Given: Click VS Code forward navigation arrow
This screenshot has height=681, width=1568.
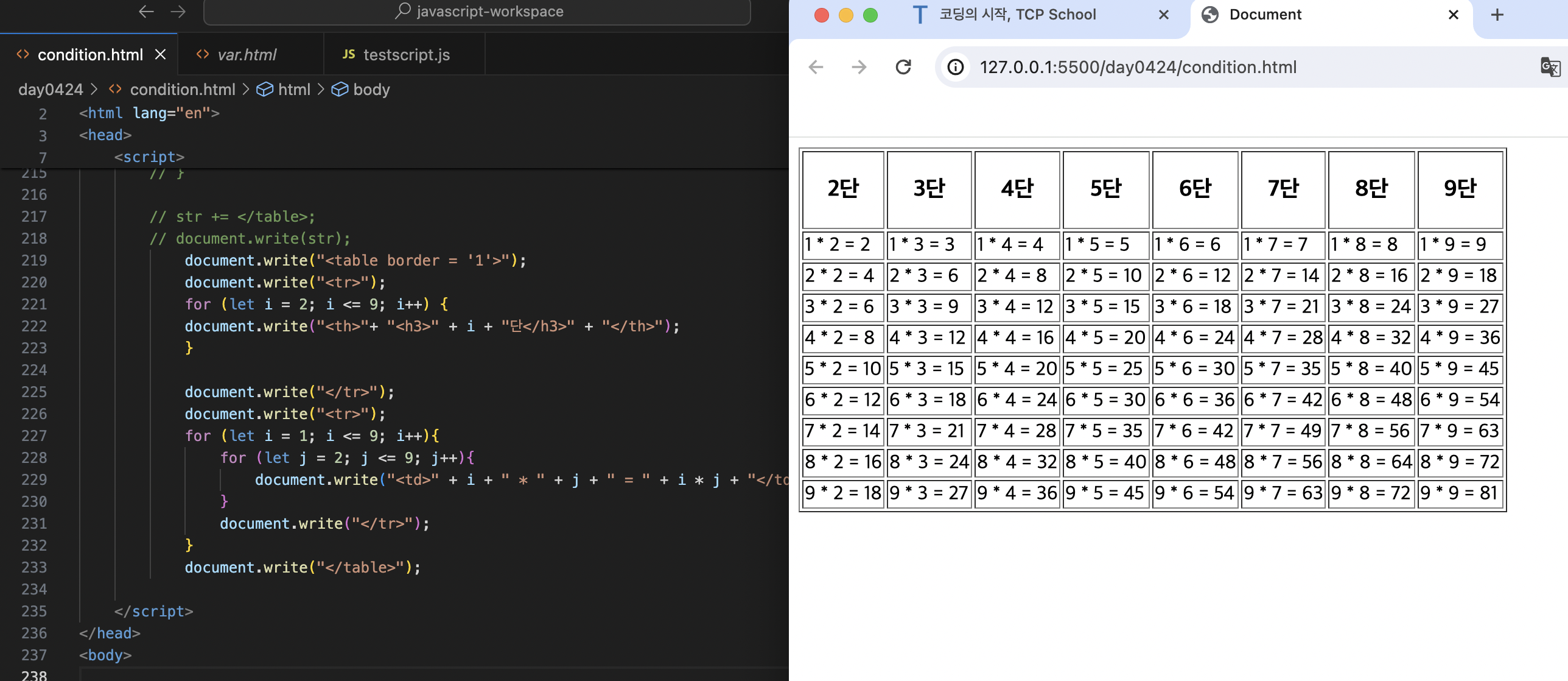Looking at the screenshot, I should pos(178,12).
